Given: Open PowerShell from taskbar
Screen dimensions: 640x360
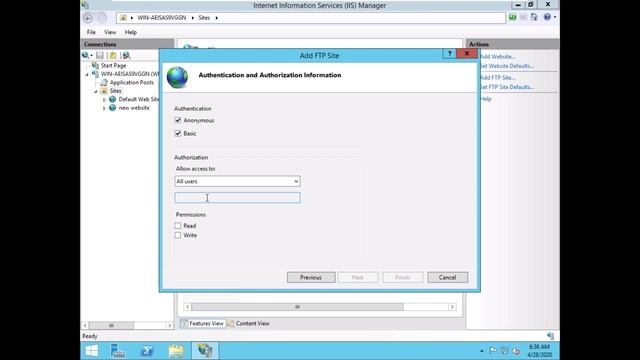Looking at the screenshot, I should tap(147, 351).
